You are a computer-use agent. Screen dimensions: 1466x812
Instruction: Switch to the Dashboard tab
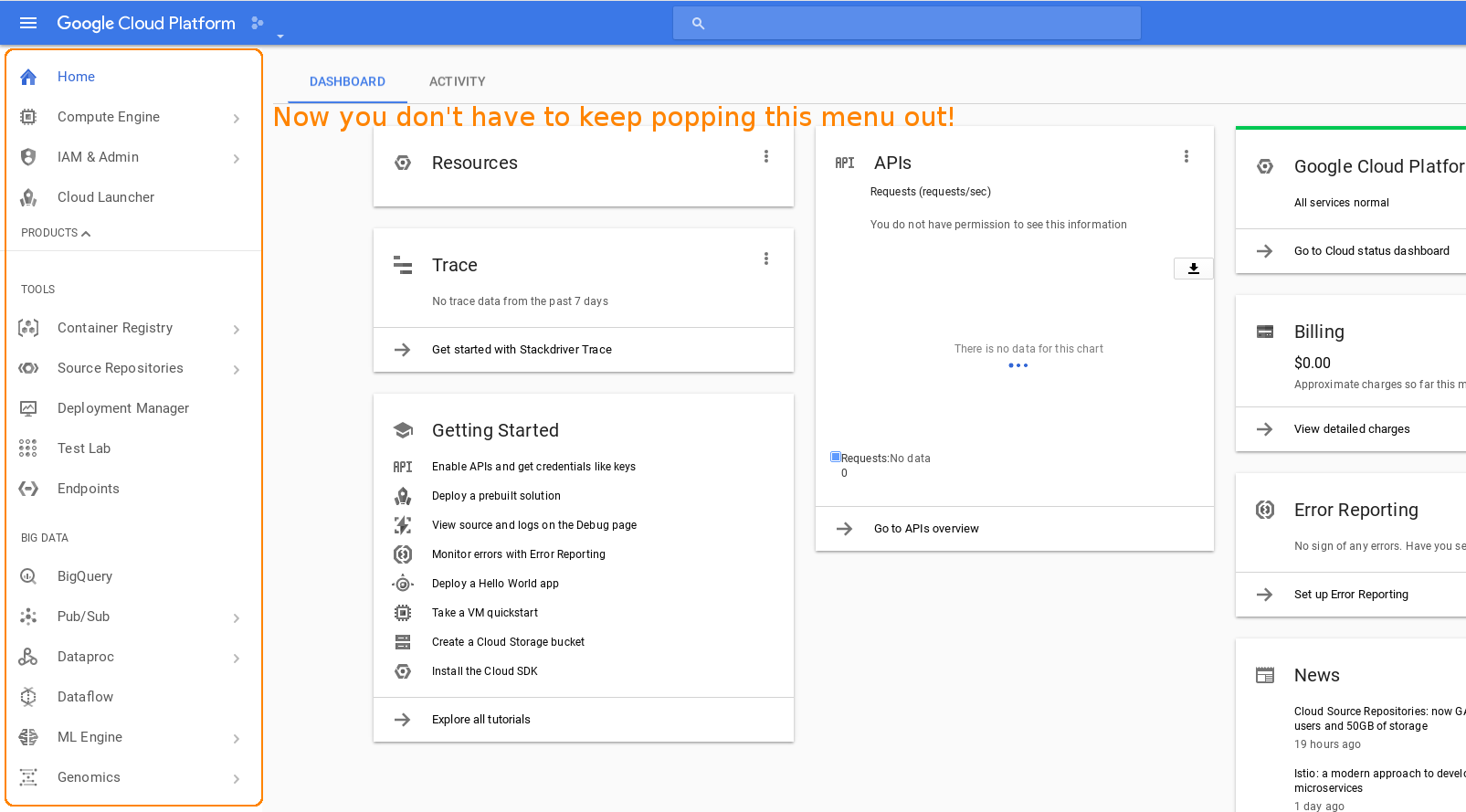pos(347,81)
